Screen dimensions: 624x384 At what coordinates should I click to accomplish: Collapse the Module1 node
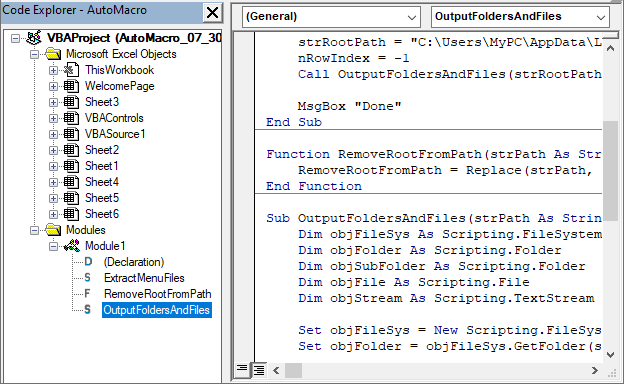coord(53,247)
